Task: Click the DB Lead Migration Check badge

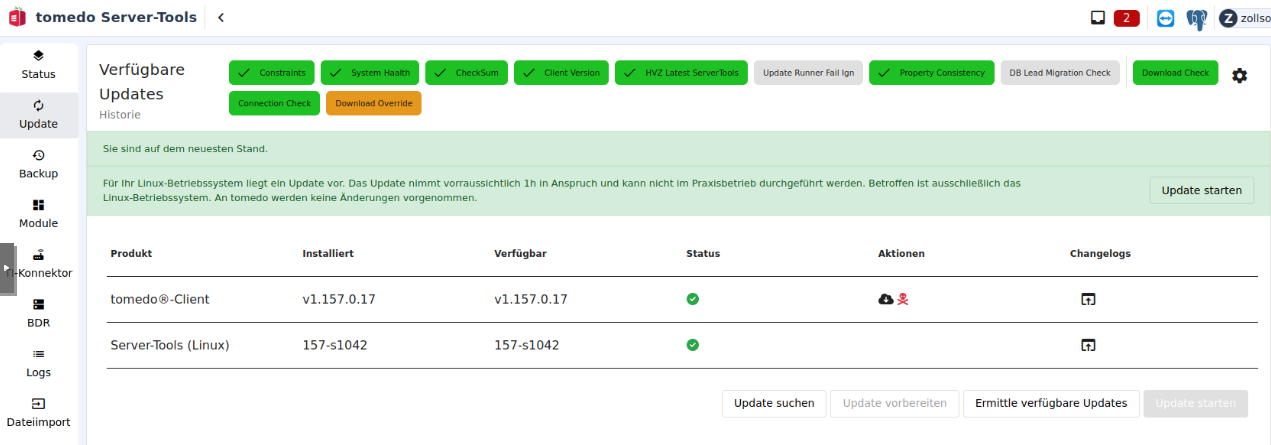Action: [1060, 73]
